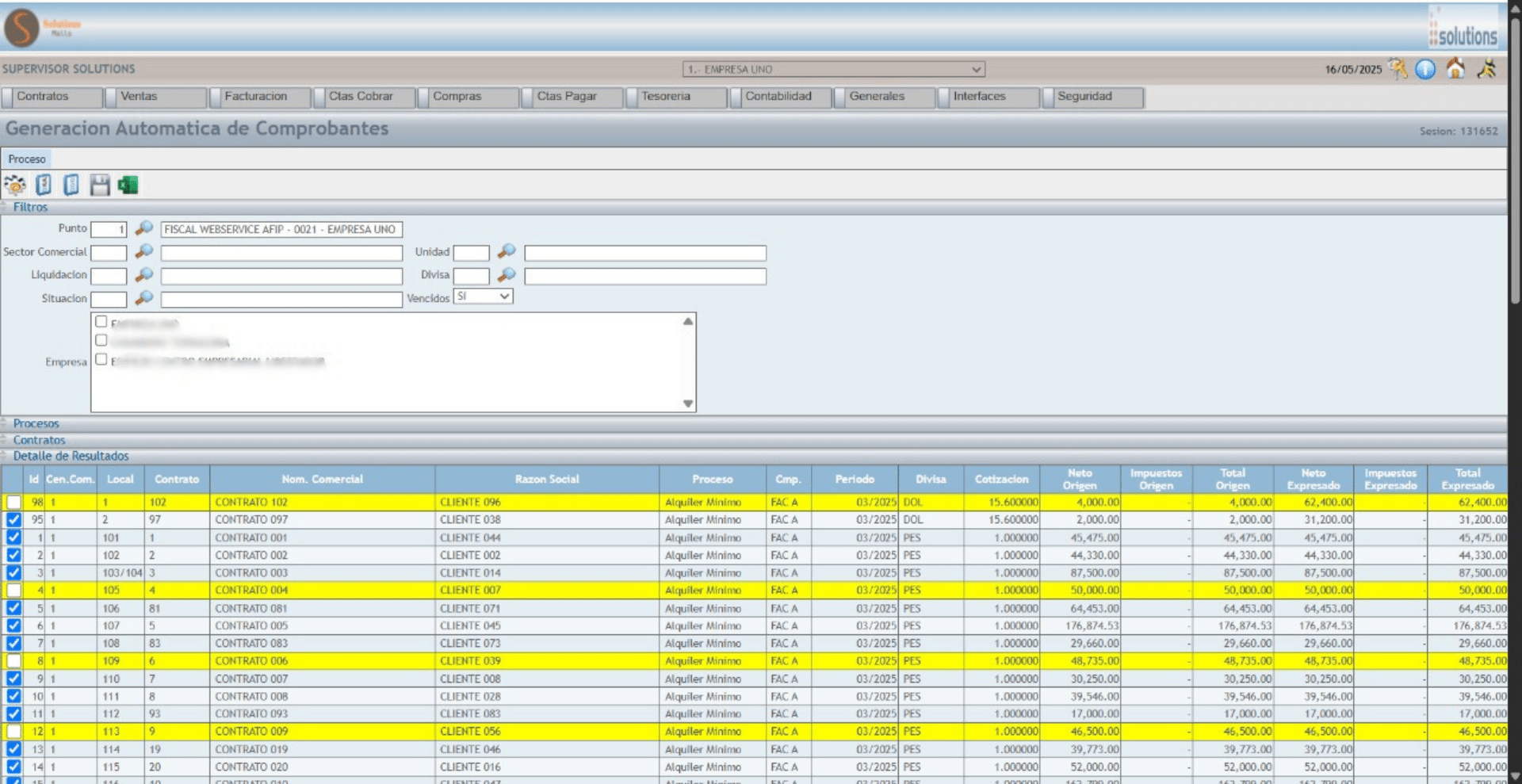Click the orange S logo top left
This screenshot has width=1522, height=784.
click(22, 28)
